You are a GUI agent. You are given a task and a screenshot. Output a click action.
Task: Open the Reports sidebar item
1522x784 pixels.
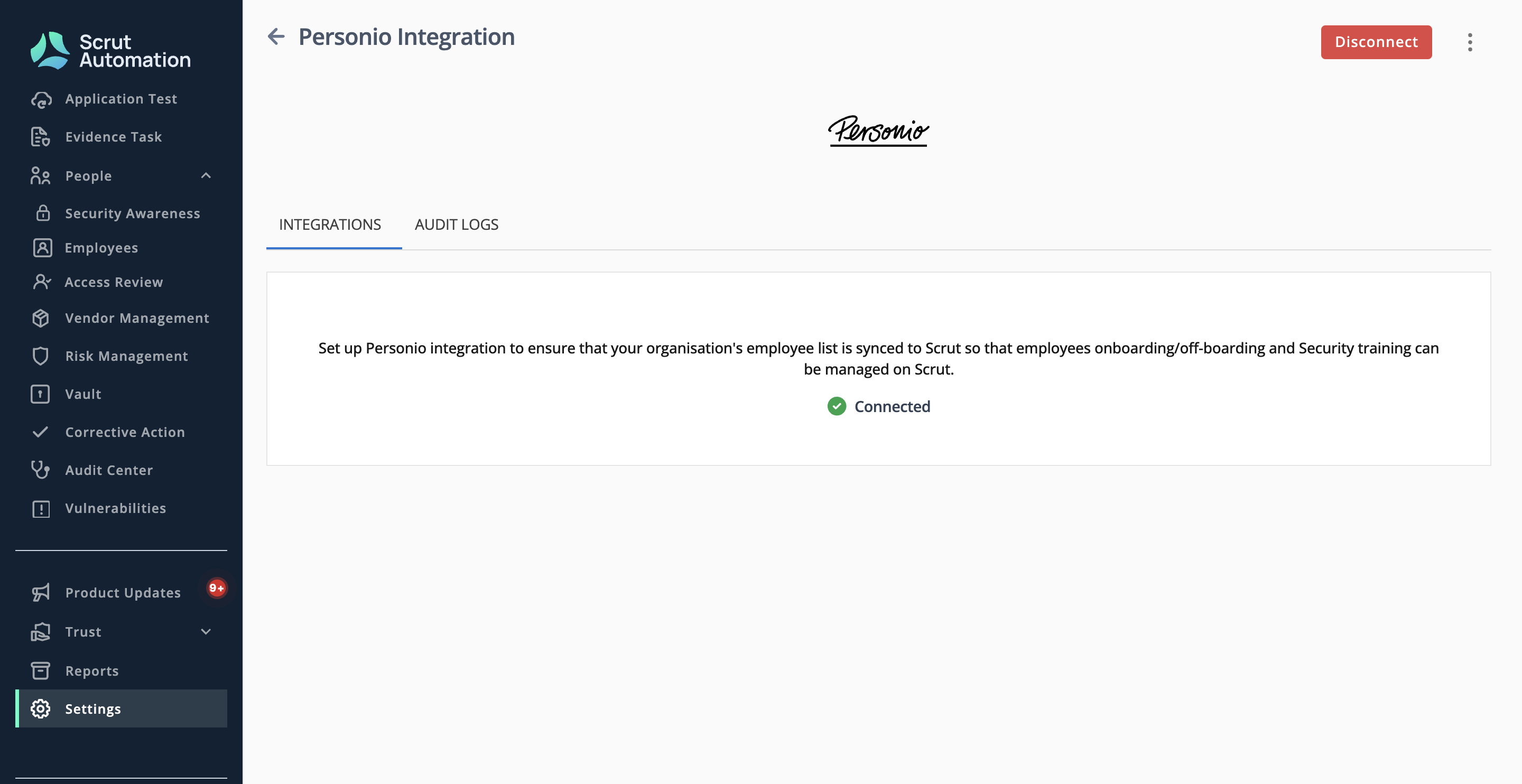[x=91, y=671]
